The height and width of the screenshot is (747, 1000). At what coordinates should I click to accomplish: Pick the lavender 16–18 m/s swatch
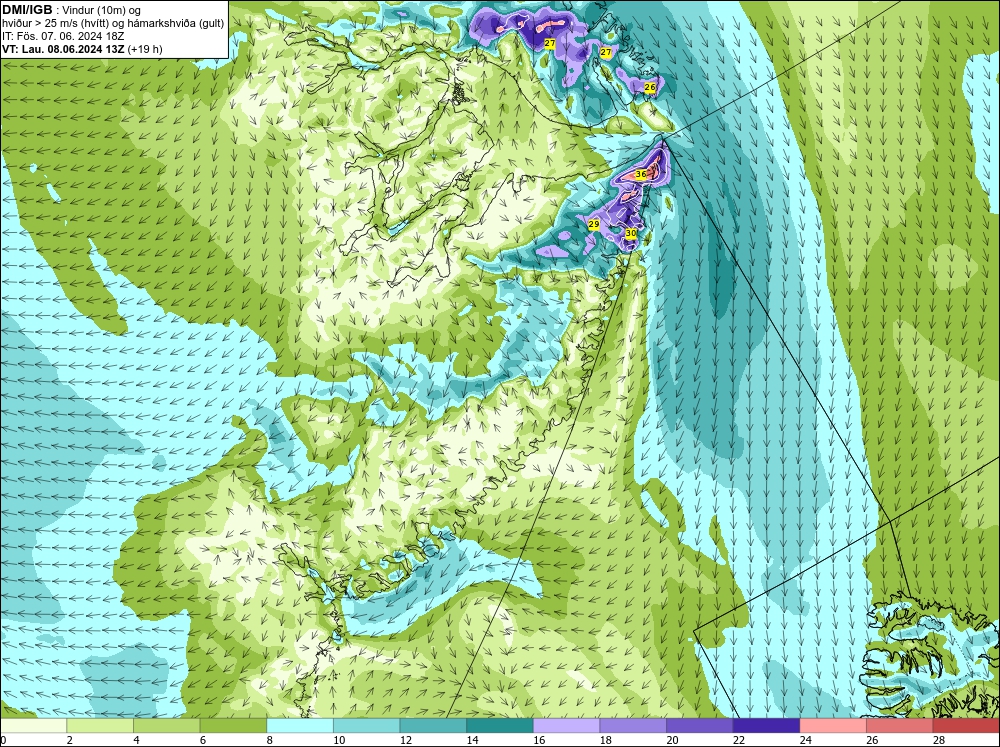tap(566, 726)
